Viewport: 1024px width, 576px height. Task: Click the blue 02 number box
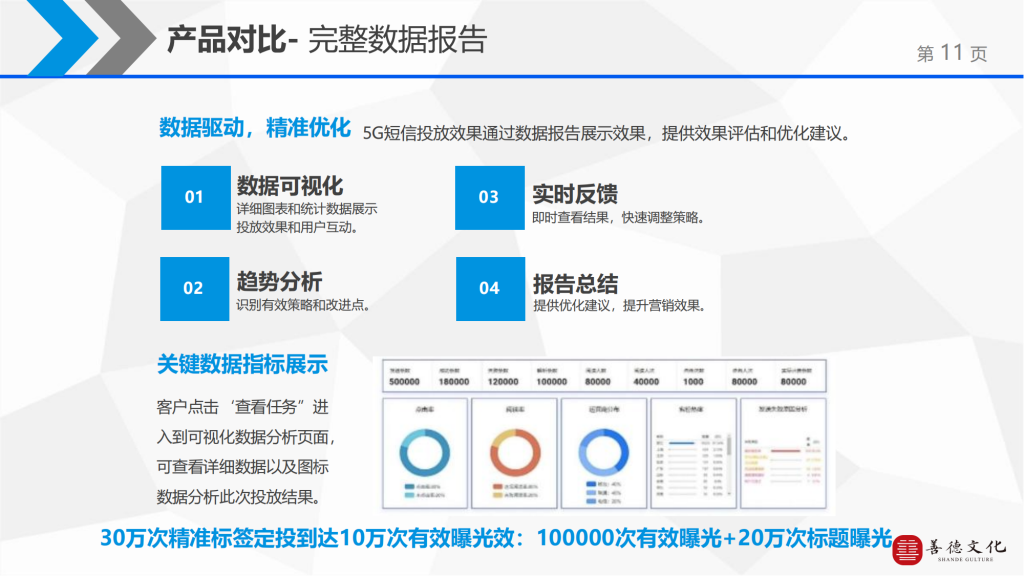[x=194, y=288]
